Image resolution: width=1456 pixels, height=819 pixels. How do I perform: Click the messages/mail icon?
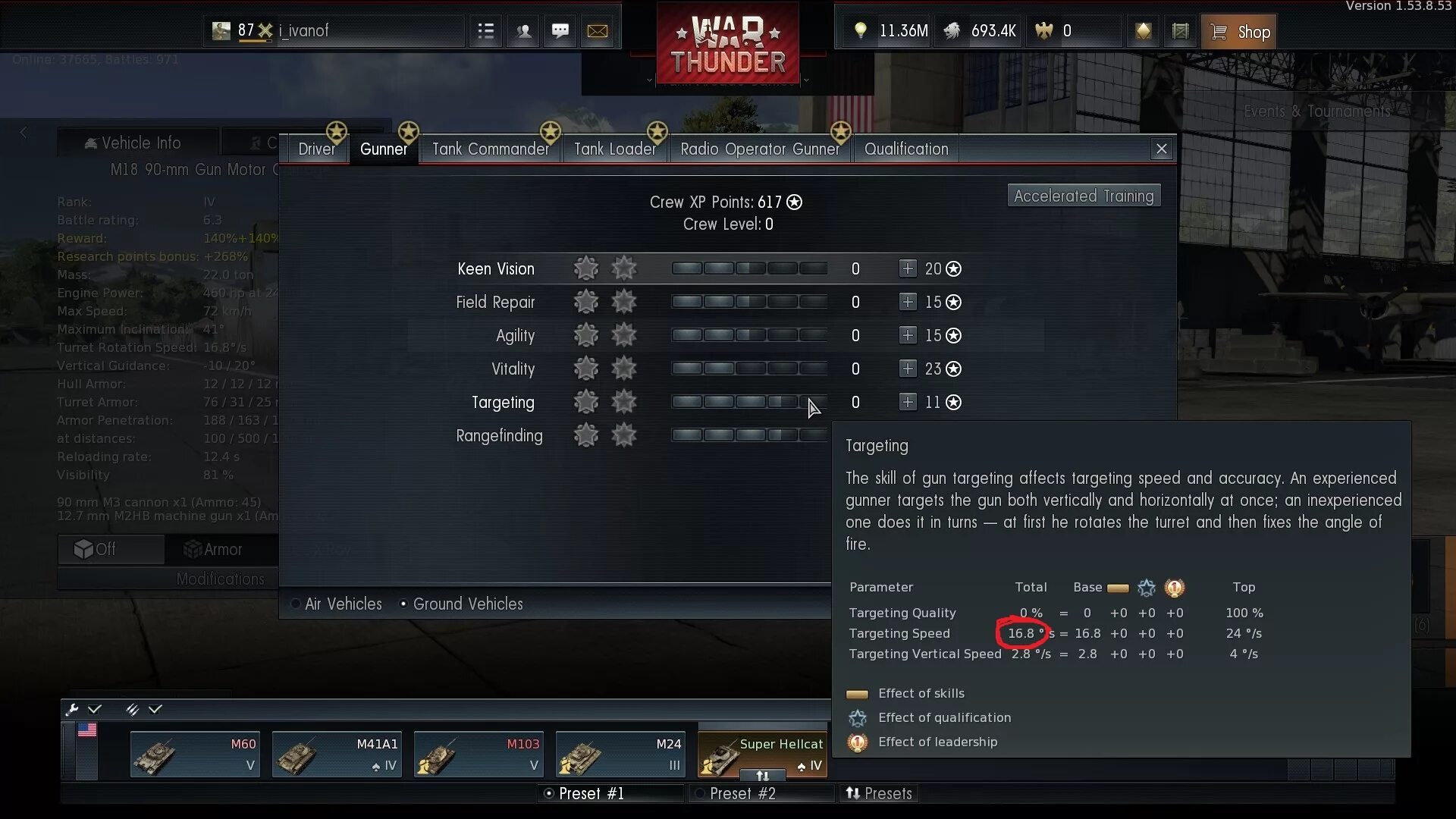click(x=598, y=30)
